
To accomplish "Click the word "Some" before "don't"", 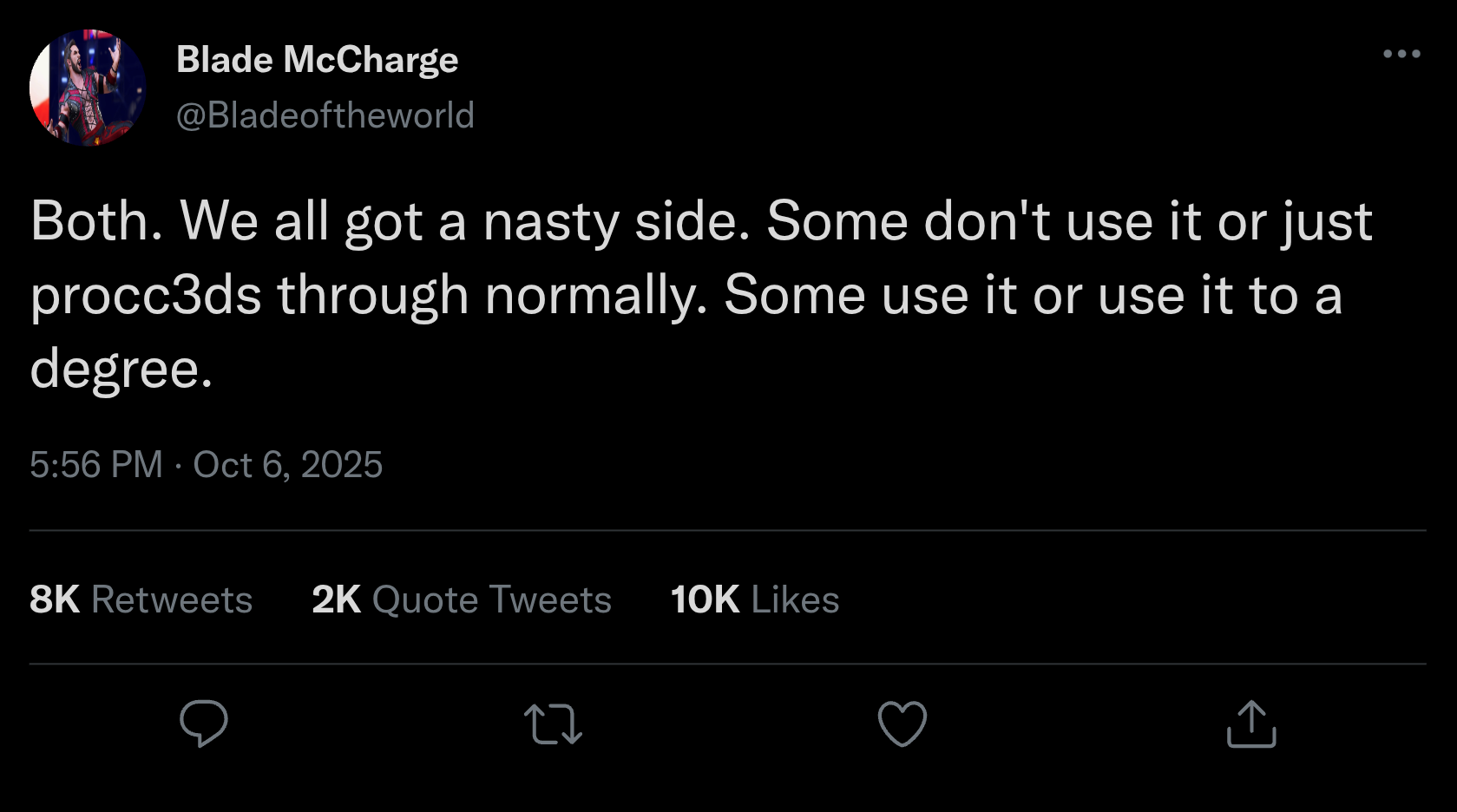I will point(837,221).
